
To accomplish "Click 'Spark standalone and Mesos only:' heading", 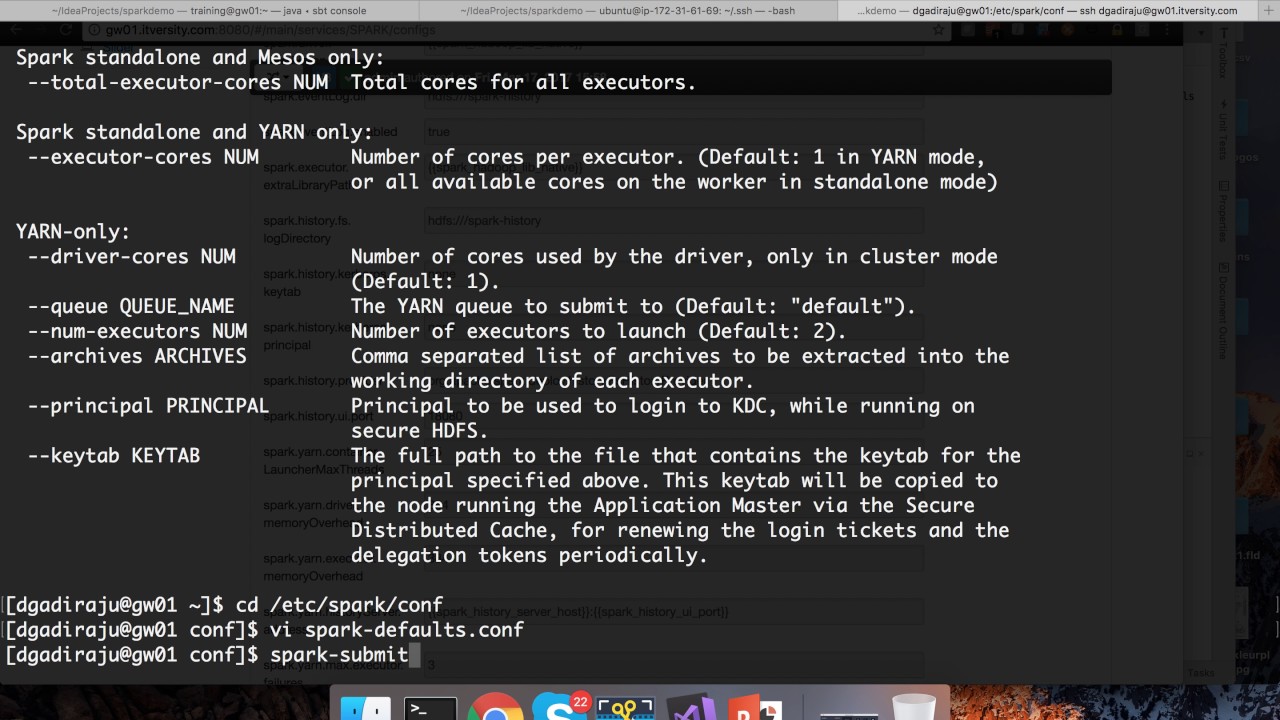I will pyautogui.click(x=200, y=58).
